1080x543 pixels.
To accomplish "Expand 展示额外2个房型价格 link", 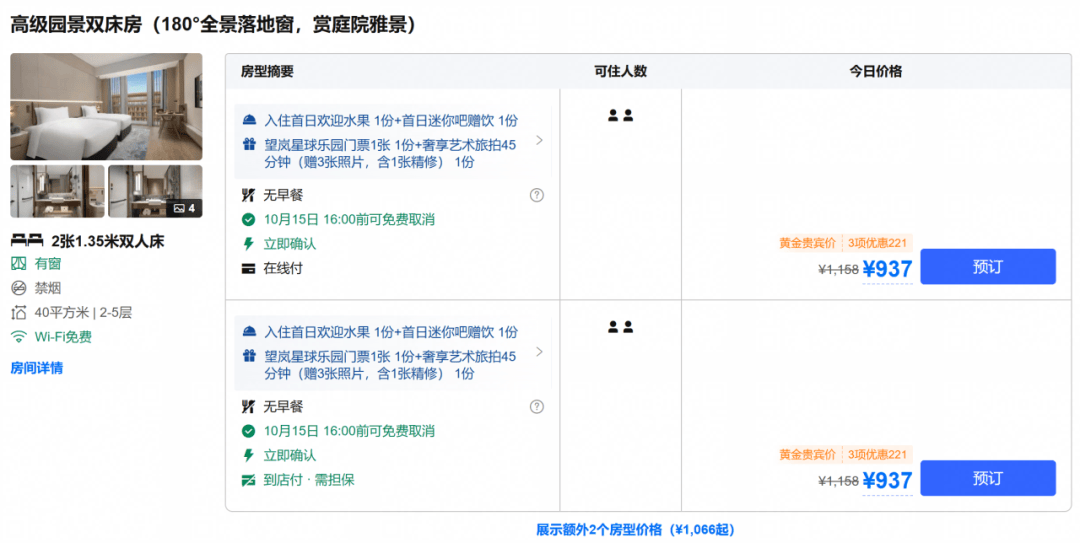I will [x=635, y=530].
